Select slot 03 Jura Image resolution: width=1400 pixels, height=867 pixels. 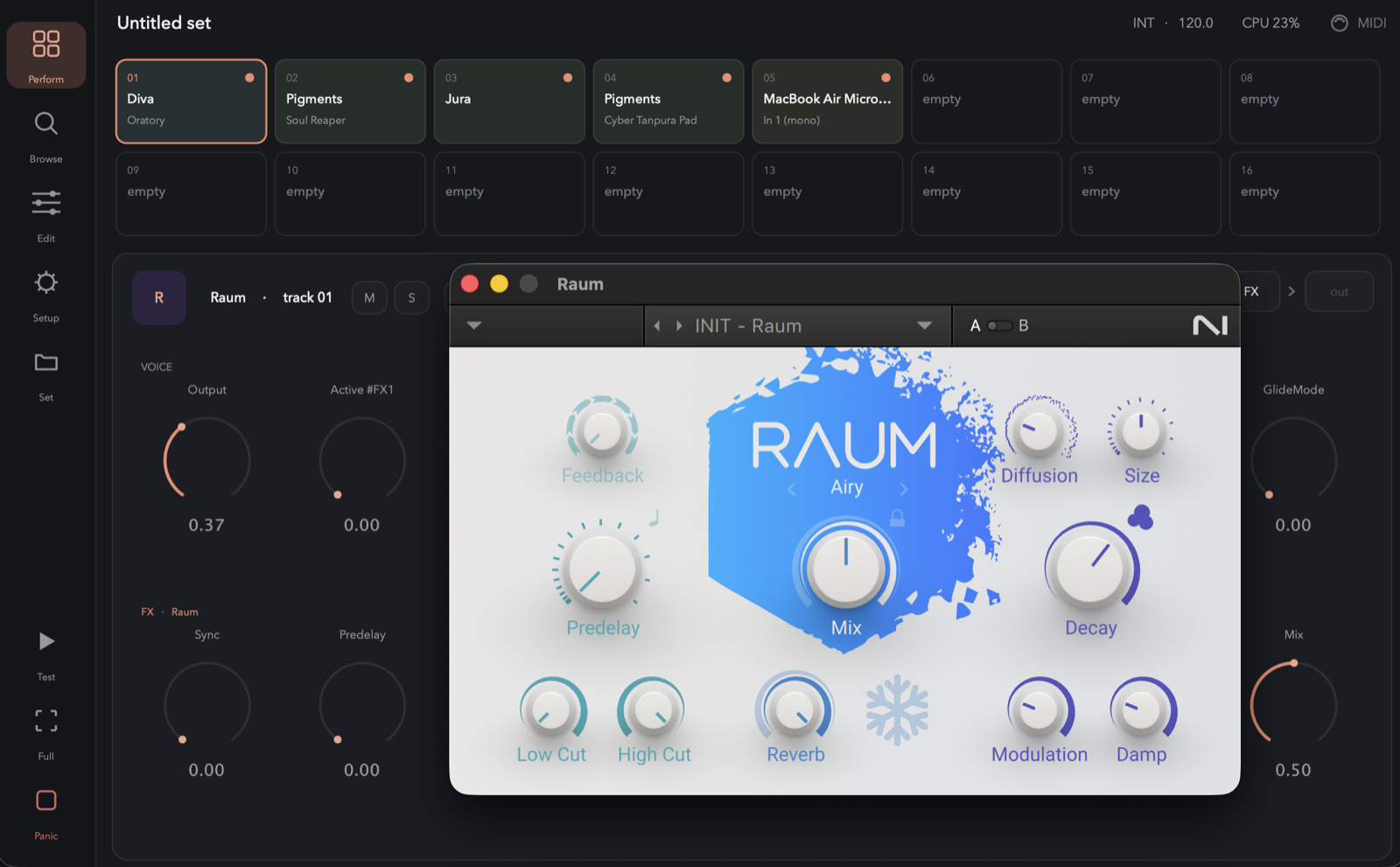[509, 101]
